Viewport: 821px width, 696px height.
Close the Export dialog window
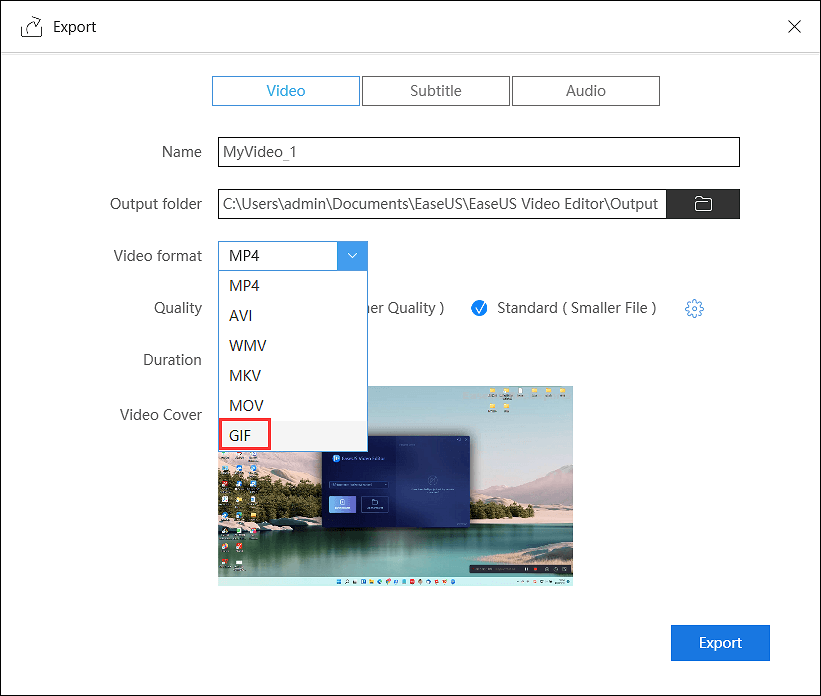[x=794, y=27]
